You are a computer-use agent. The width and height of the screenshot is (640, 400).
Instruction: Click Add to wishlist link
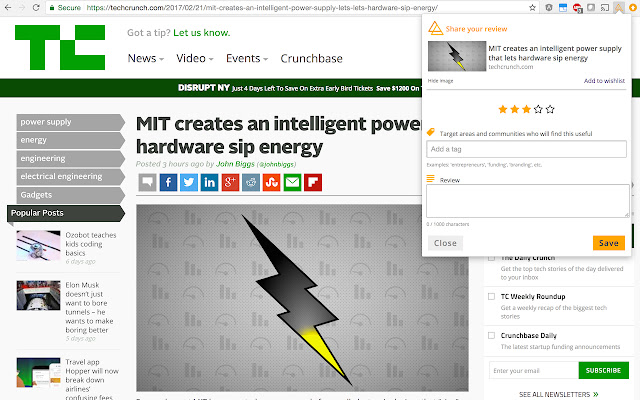point(604,81)
